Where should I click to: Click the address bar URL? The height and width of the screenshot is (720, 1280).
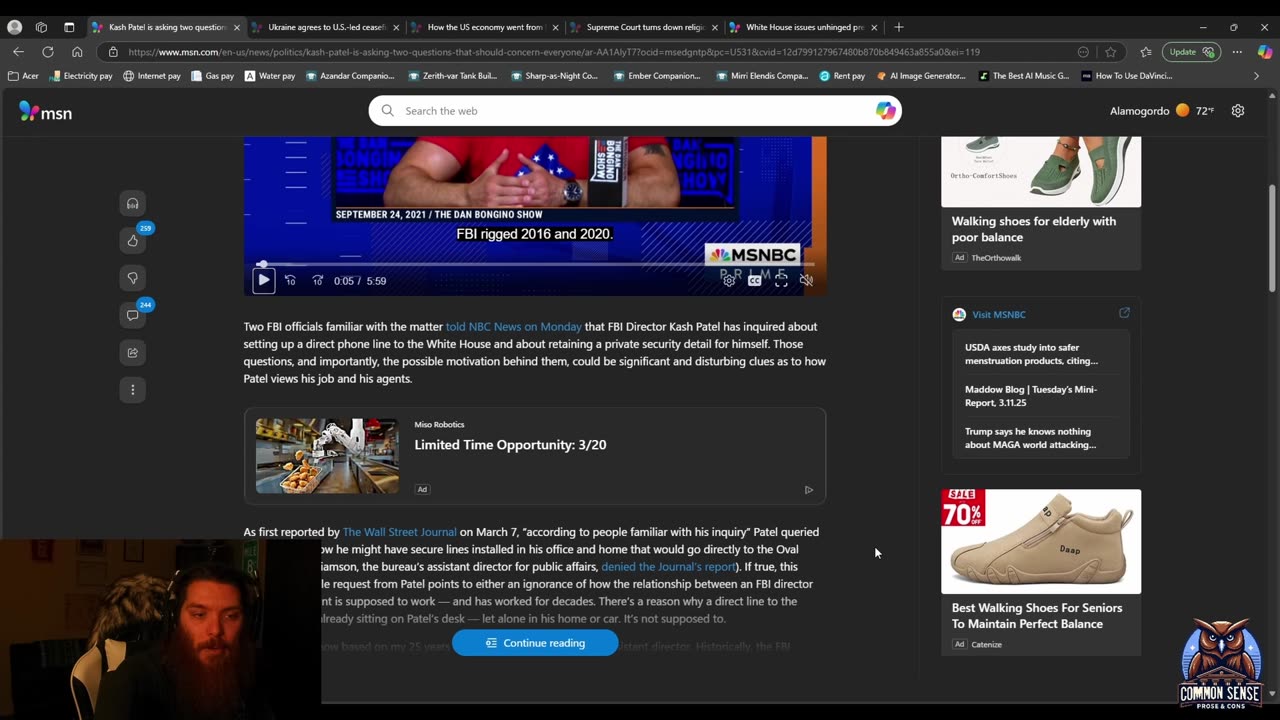[x=554, y=52]
